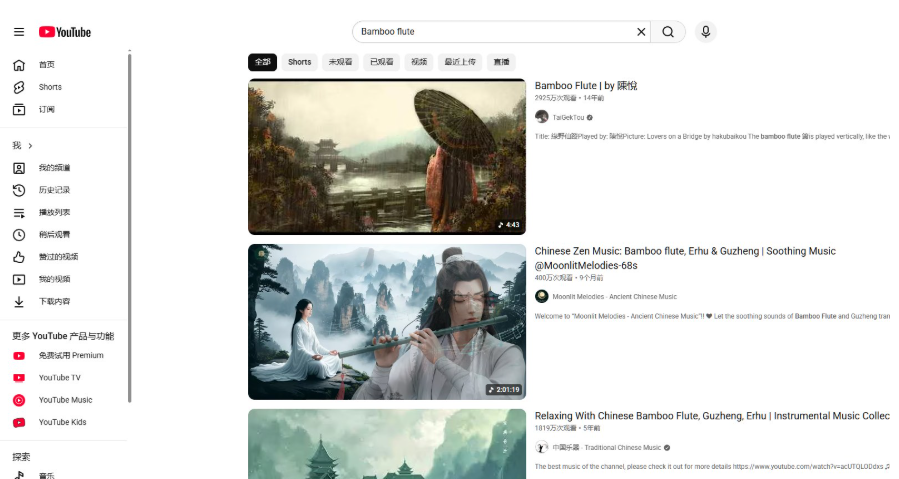The height and width of the screenshot is (479, 899).
Task: Select the 最近上传 filter chip
Action: [460, 62]
